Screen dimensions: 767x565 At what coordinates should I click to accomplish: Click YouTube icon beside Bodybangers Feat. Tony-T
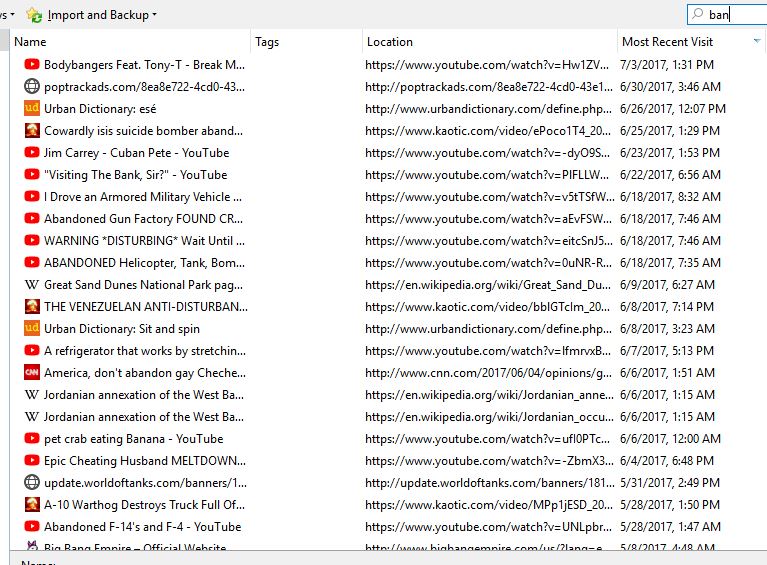[x=32, y=64]
